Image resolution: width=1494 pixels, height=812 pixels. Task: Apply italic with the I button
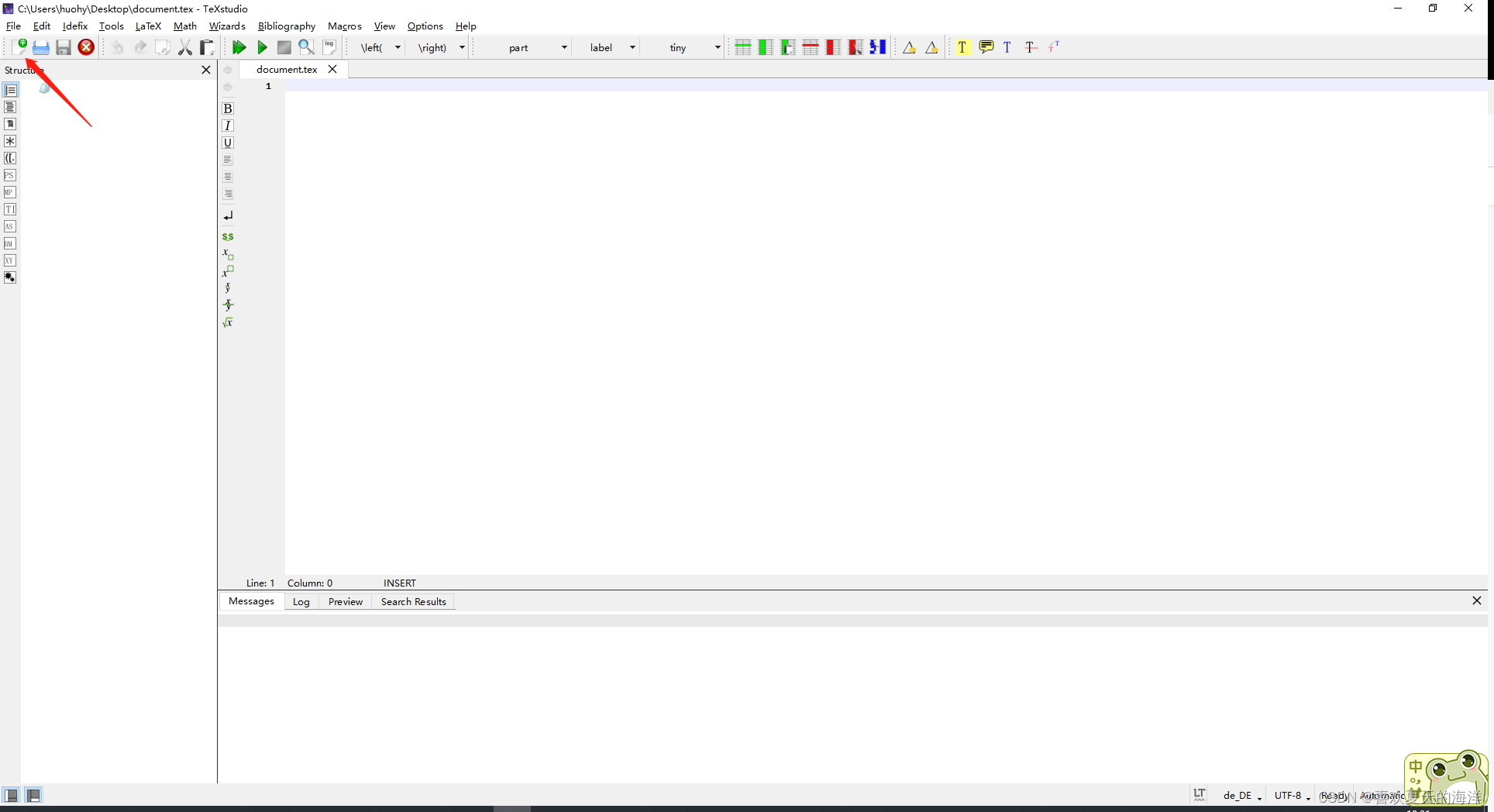228,126
